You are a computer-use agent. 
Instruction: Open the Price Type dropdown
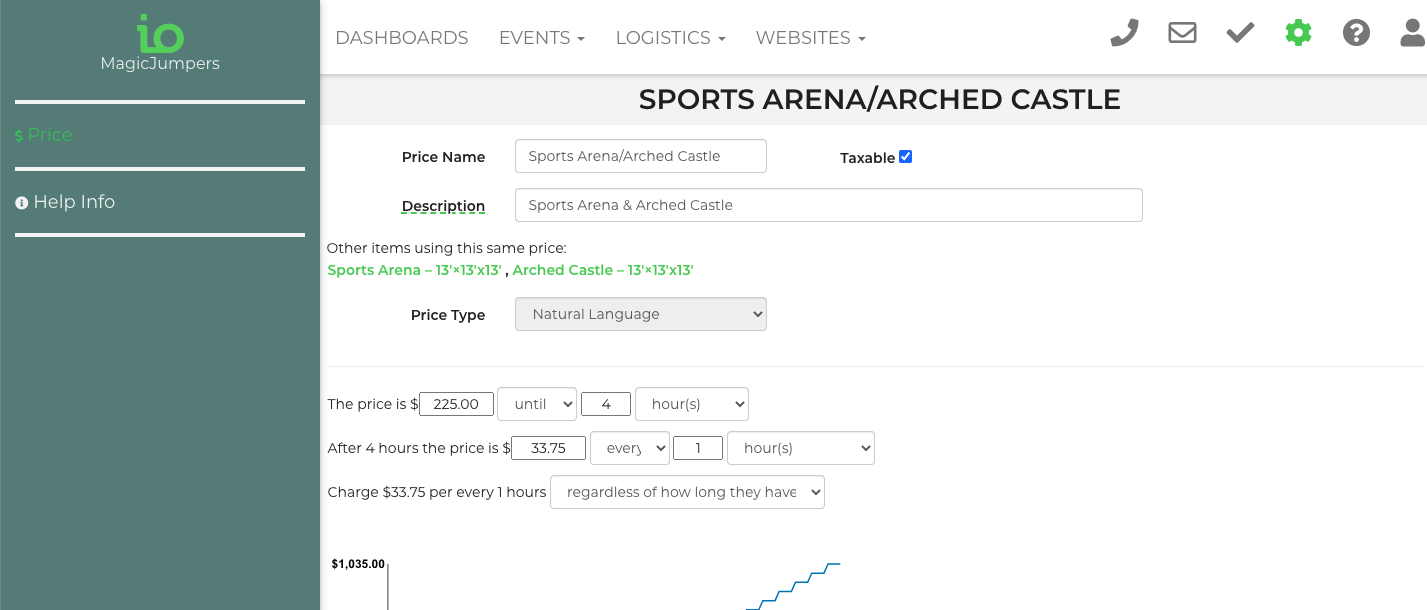[x=640, y=314]
